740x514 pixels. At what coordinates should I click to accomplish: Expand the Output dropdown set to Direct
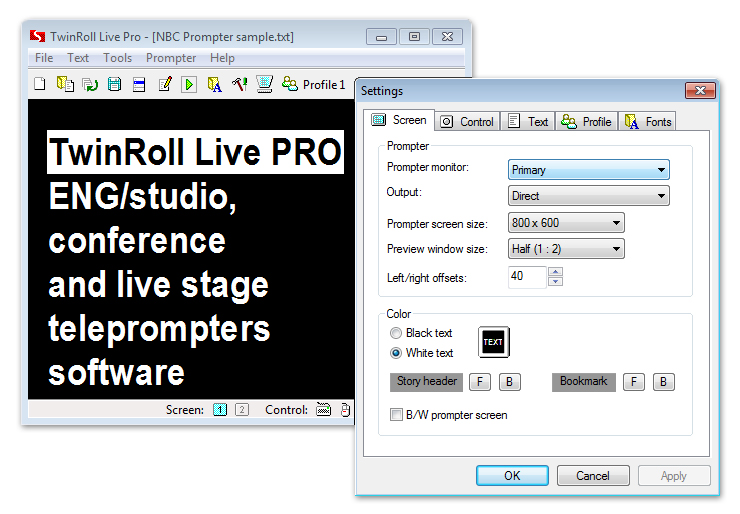tap(588, 196)
